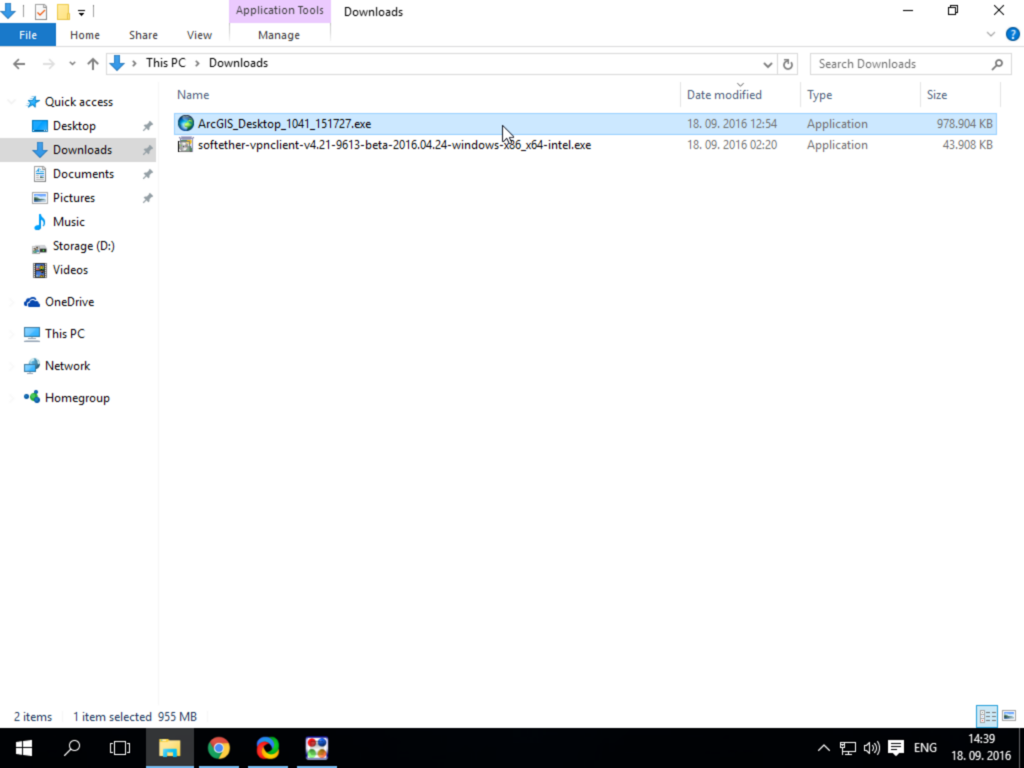Image resolution: width=1024 pixels, height=768 pixels.
Task: Open the Share ribbon tab
Action: tap(143, 35)
